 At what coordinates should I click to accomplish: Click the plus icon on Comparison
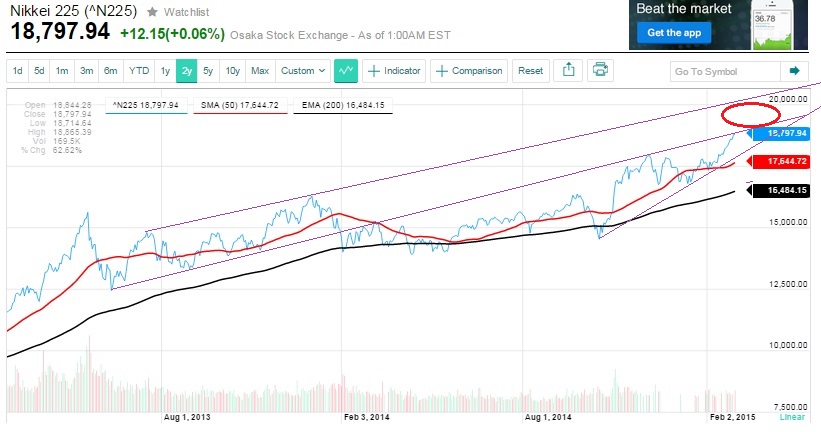(x=442, y=71)
